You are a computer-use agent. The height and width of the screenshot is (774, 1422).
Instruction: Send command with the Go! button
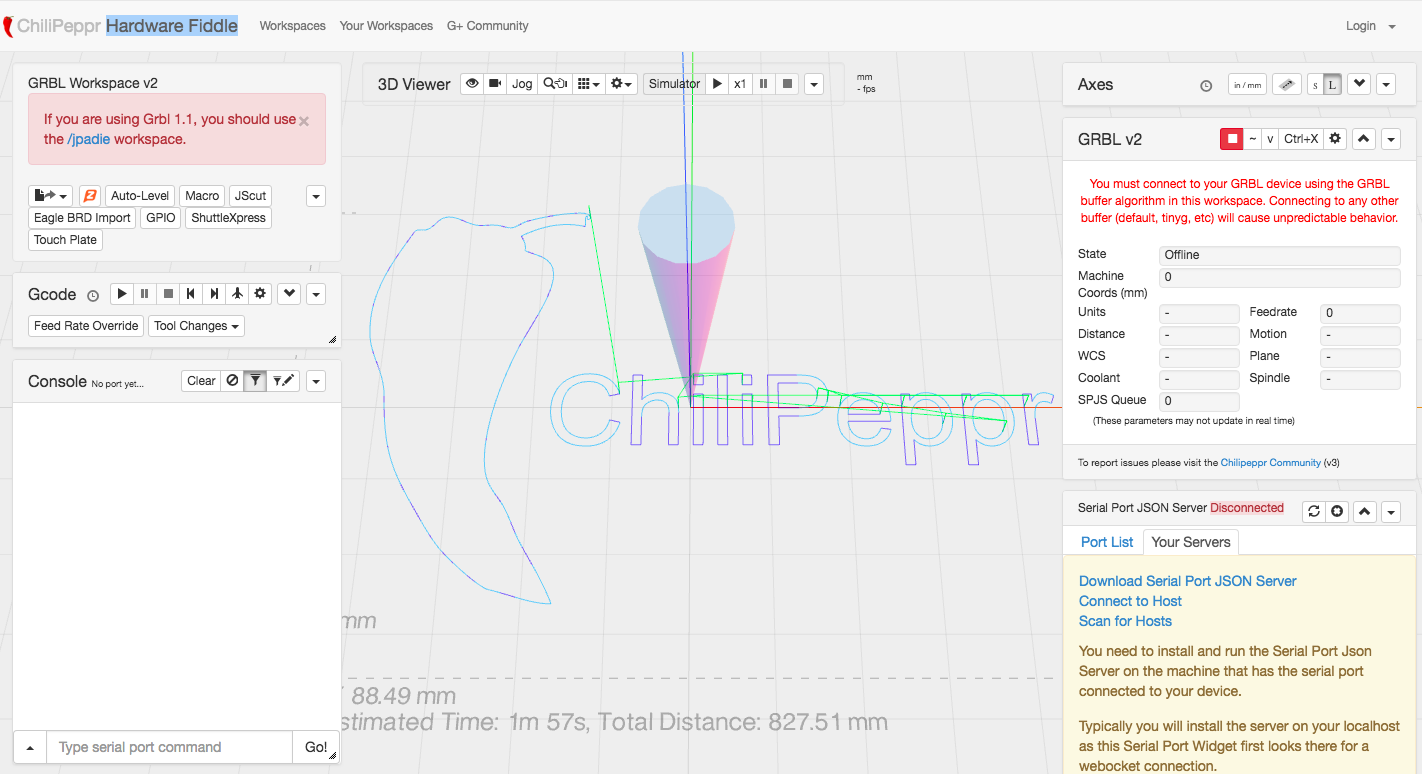click(316, 747)
